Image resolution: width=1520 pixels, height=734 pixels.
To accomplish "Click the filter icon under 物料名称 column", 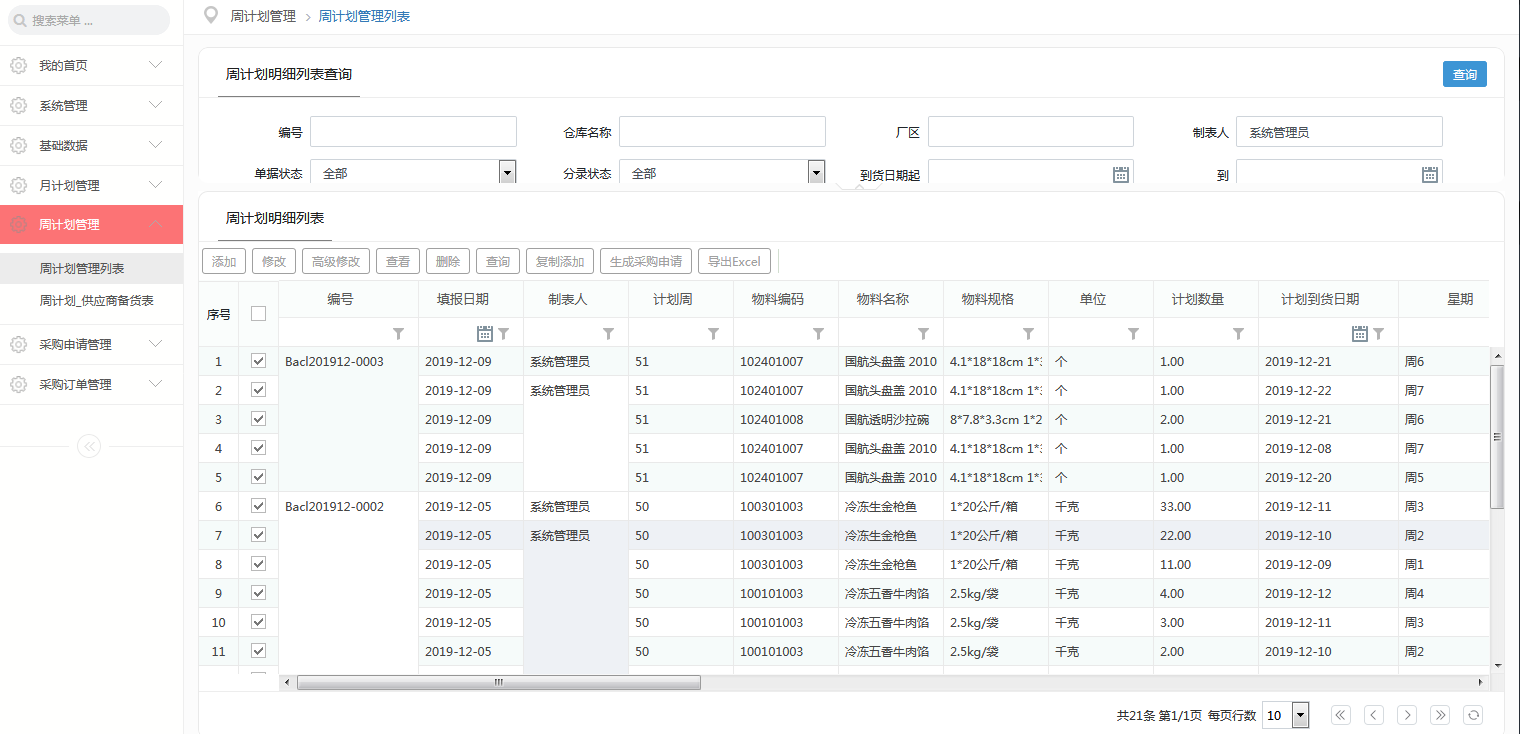I will click(923, 333).
